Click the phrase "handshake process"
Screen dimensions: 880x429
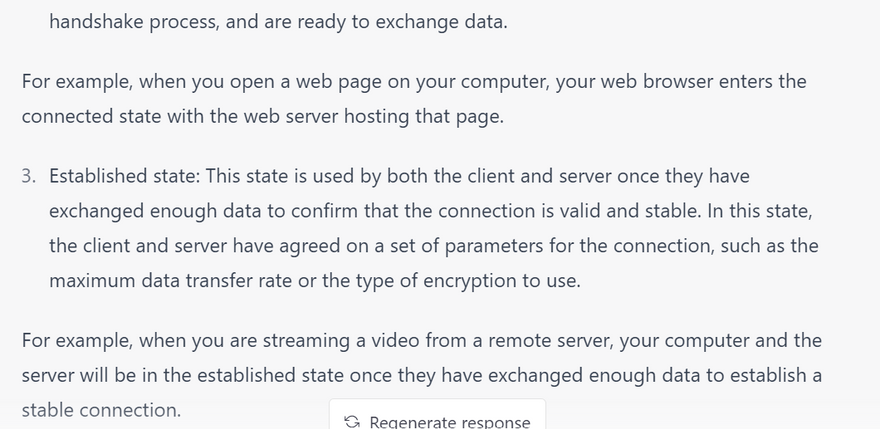tap(132, 20)
